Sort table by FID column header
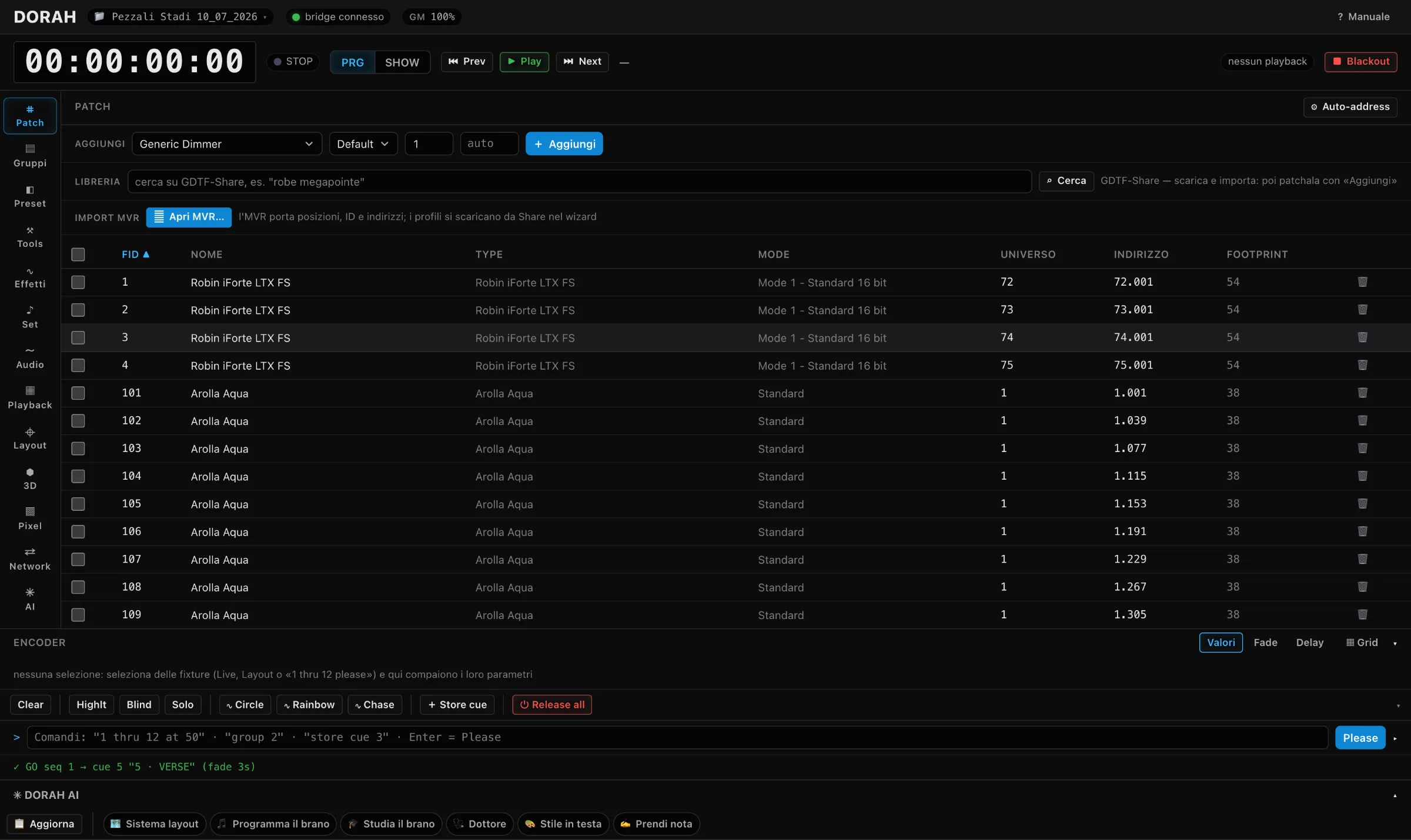The width and height of the screenshot is (1411, 840). tap(136, 255)
